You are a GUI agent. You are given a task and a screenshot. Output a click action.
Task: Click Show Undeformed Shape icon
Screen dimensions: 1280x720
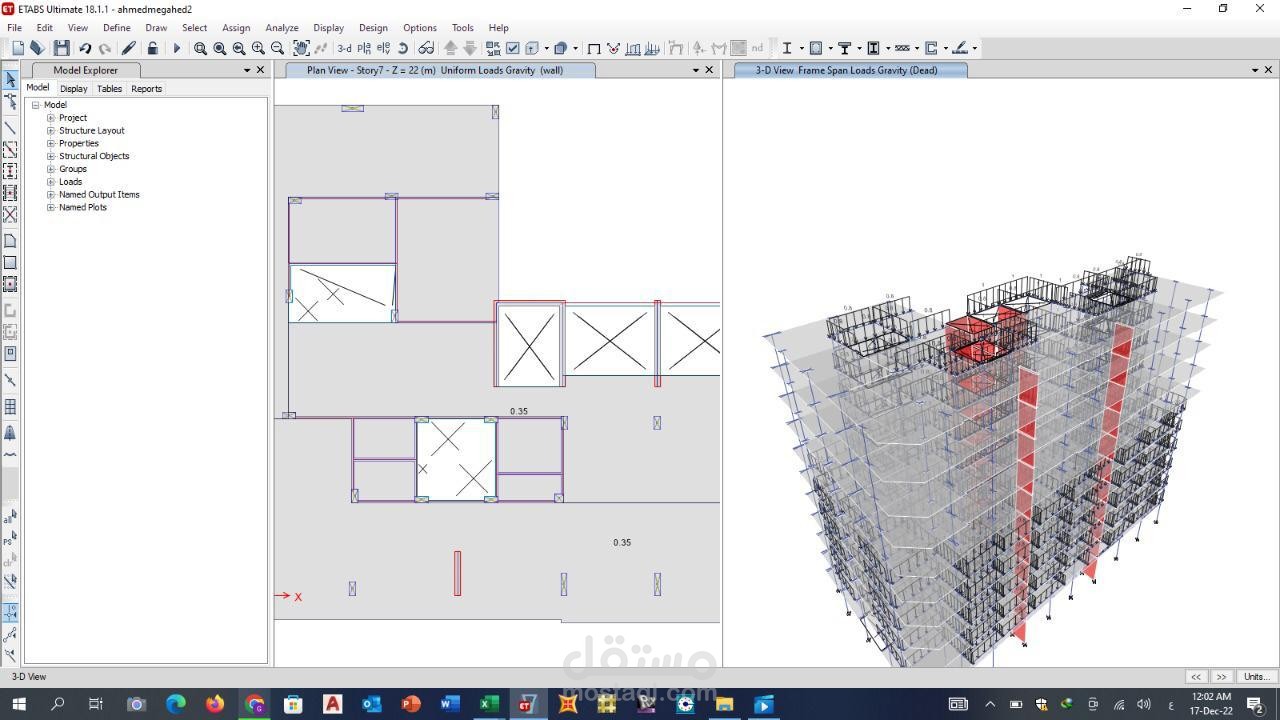pos(594,48)
